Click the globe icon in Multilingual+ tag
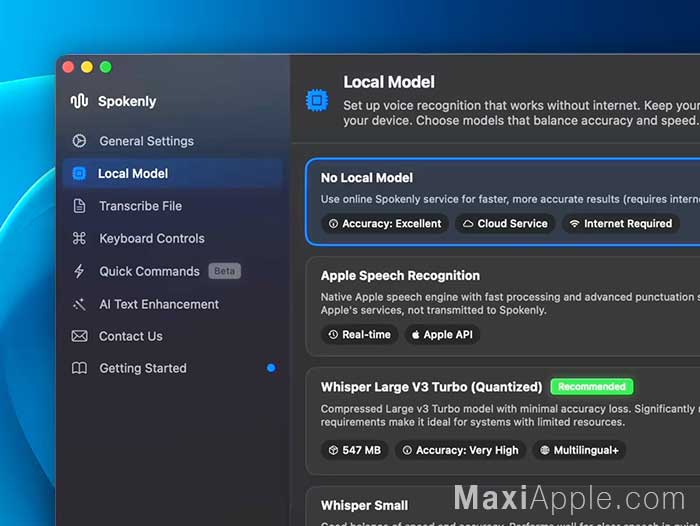The image size is (700, 526). [x=545, y=450]
